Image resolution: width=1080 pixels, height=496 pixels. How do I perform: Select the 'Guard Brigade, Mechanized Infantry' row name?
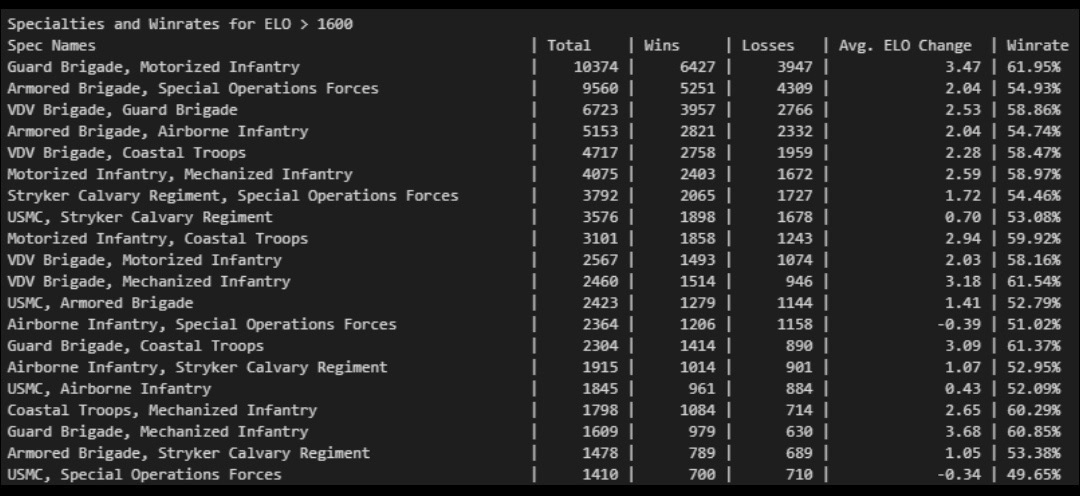tap(158, 431)
